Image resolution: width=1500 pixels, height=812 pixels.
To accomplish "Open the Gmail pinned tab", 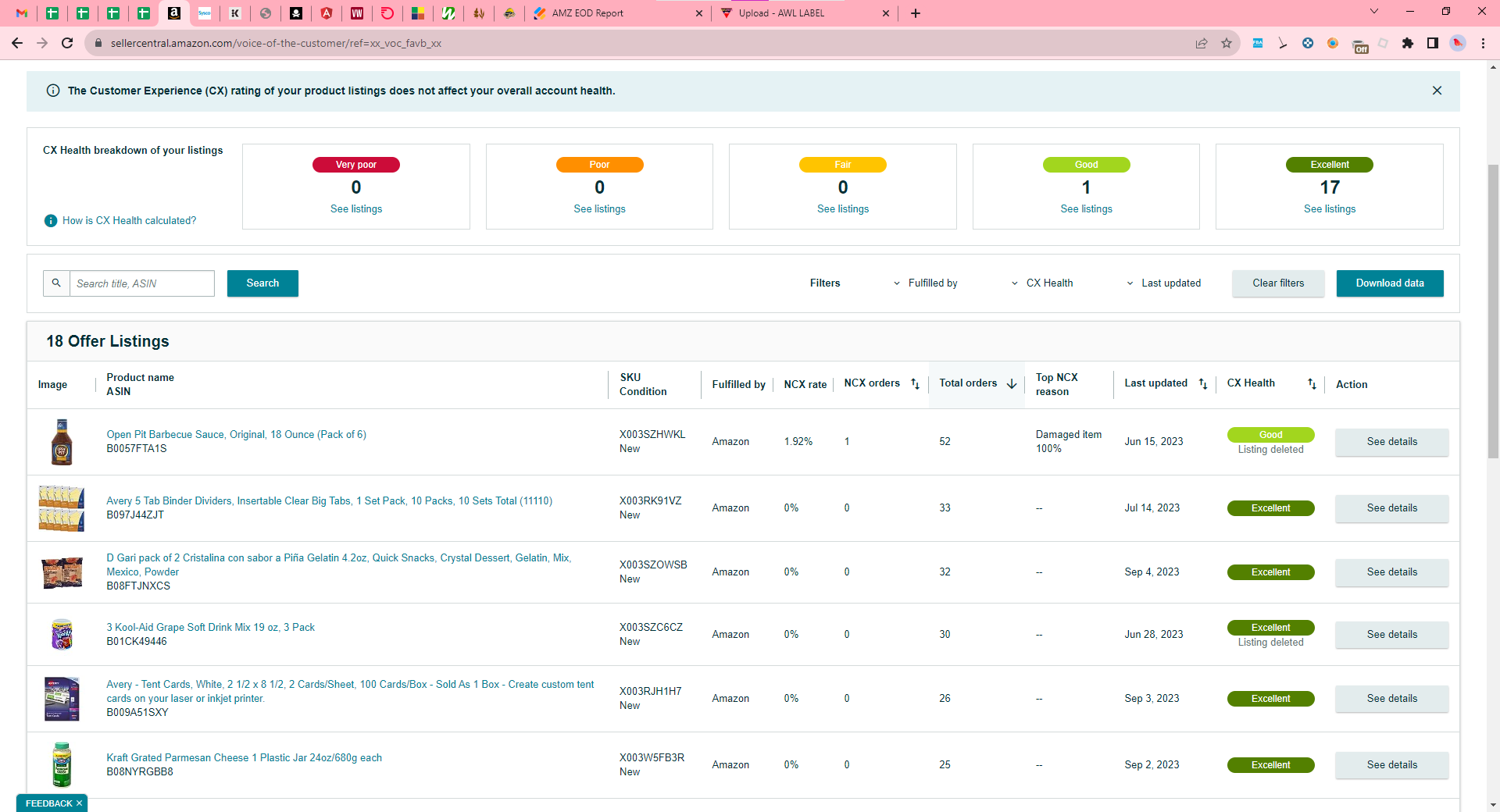I will [x=22, y=13].
